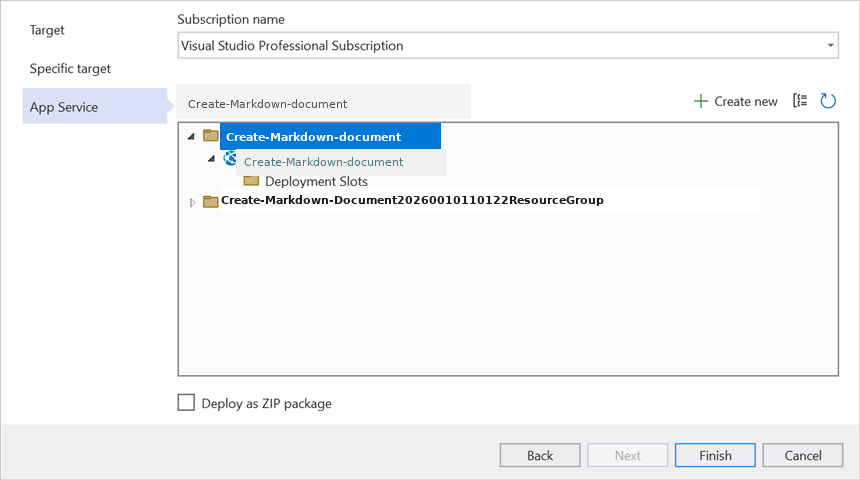This screenshot has height=480, width=860.
Task: Click the disabled Next button
Action: click(627, 455)
